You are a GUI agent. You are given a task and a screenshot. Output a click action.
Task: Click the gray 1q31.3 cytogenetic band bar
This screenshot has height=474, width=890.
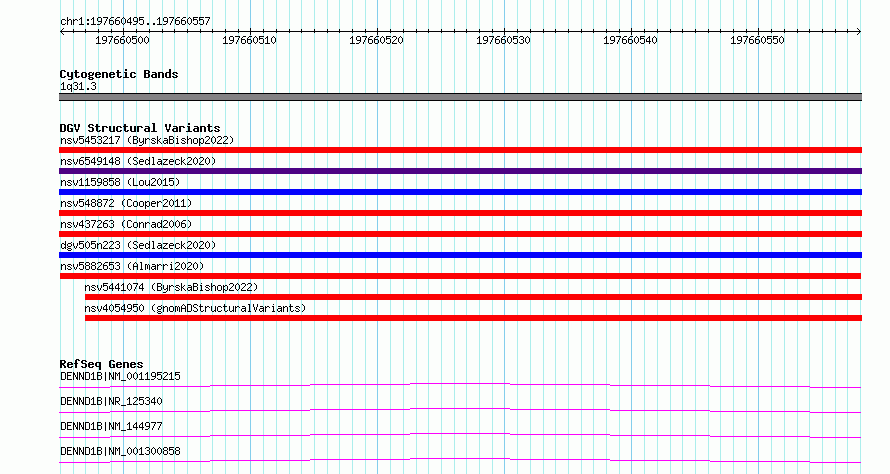pos(460,97)
